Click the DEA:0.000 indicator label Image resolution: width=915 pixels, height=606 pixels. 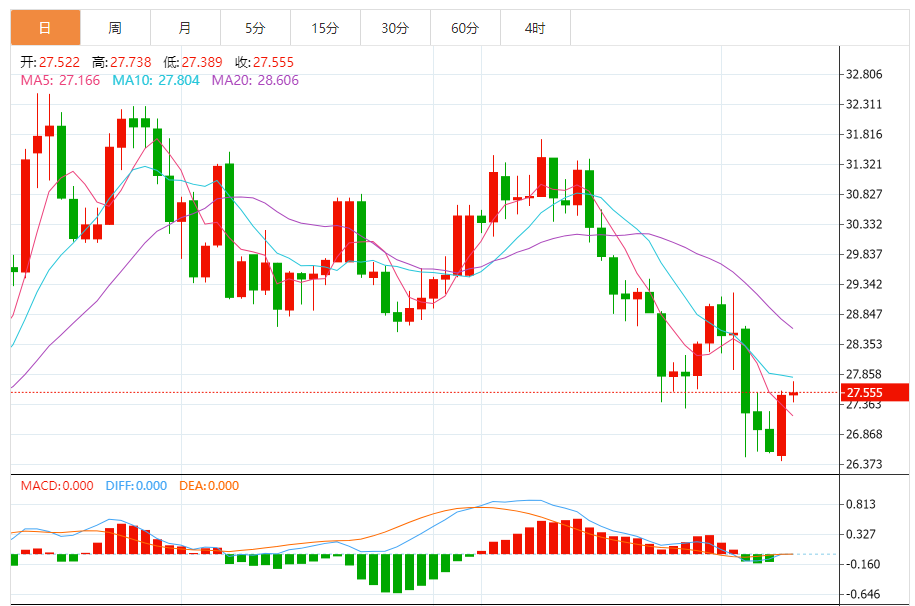coord(209,486)
